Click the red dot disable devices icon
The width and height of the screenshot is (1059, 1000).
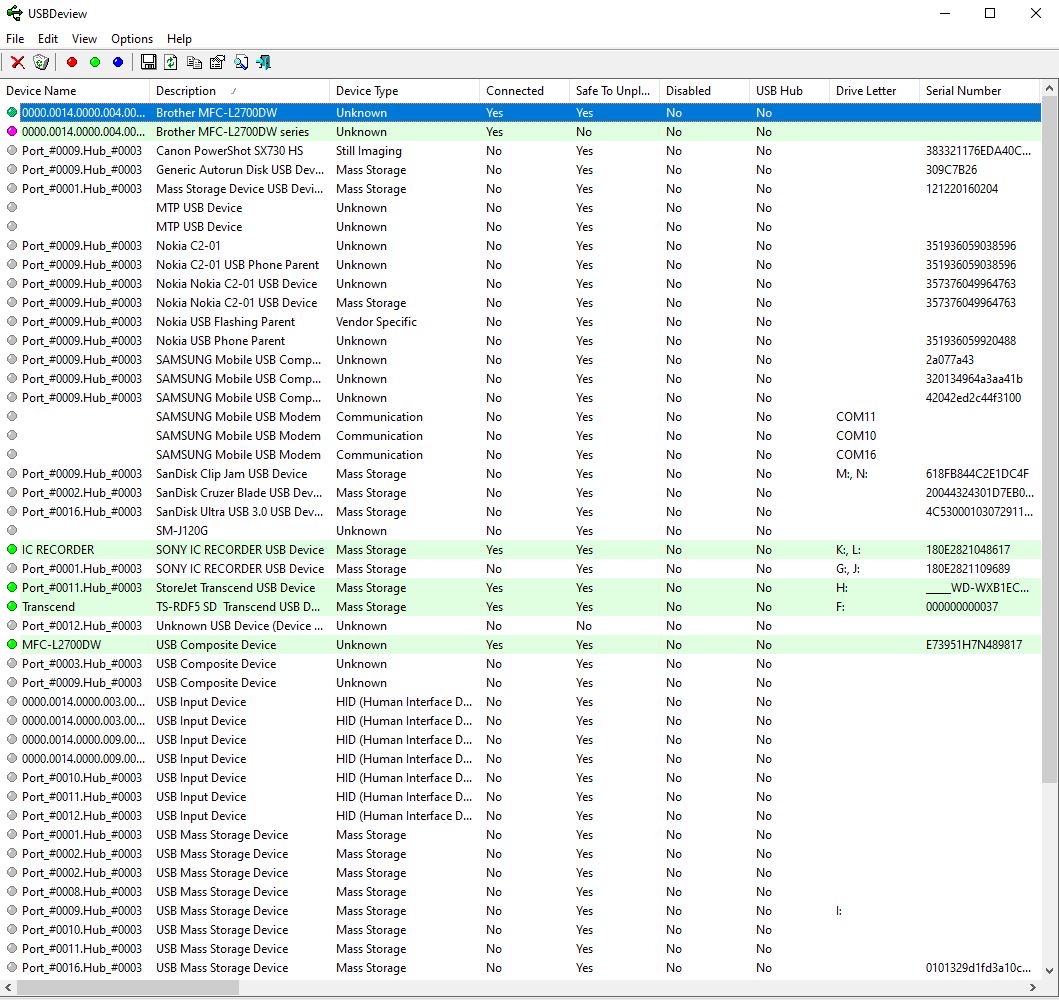[71, 62]
